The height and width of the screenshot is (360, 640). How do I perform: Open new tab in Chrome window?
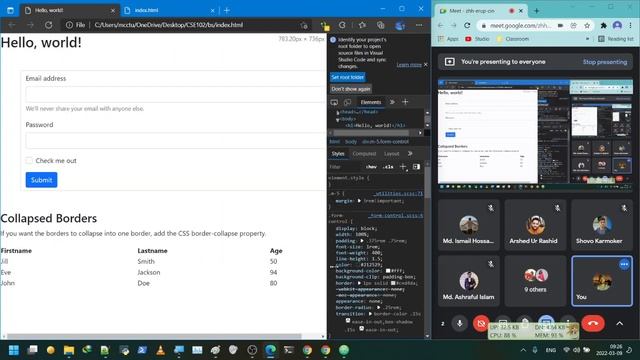click(x=536, y=11)
